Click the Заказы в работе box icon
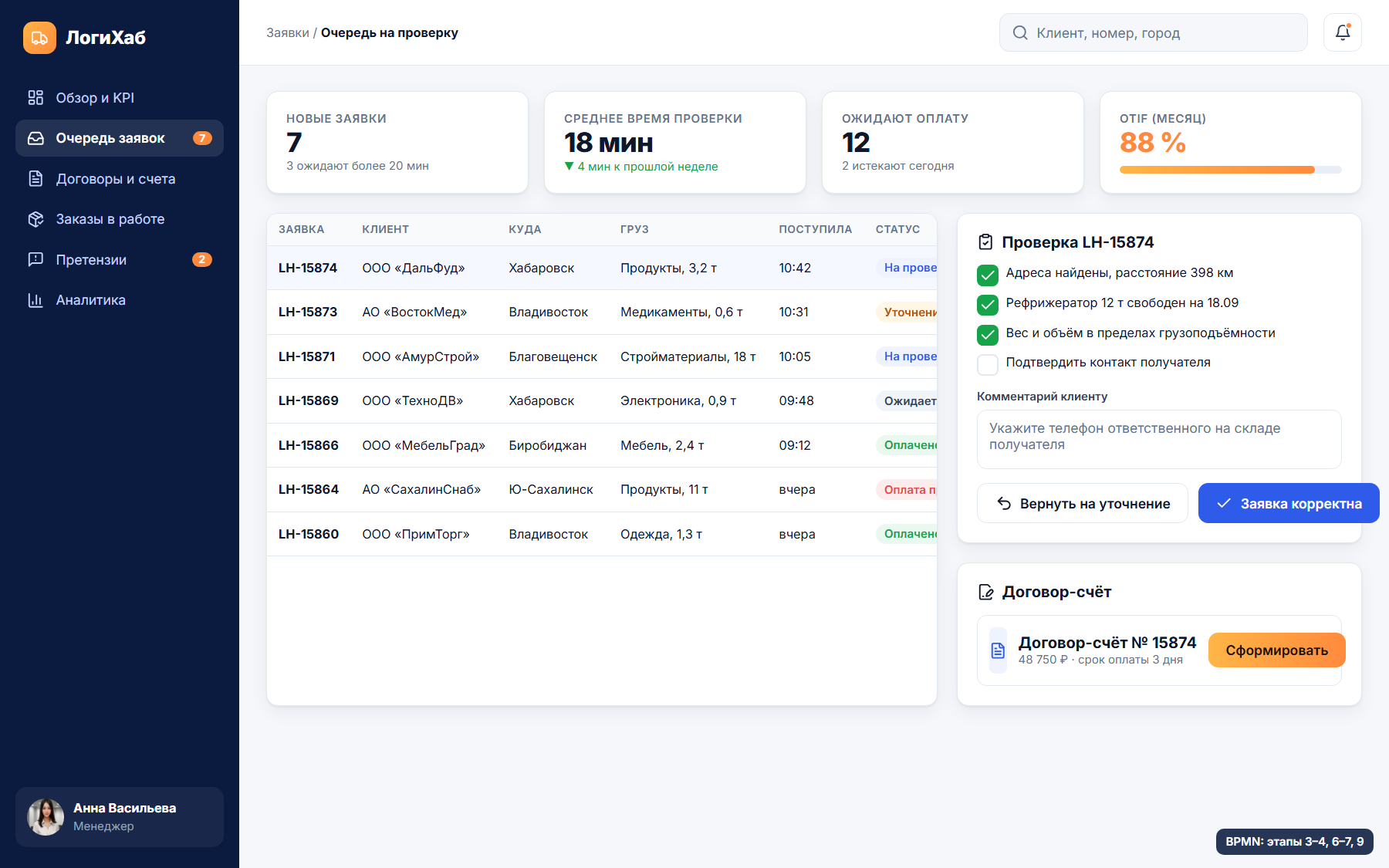The height and width of the screenshot is (868, 1389). (x=35, y=219)
